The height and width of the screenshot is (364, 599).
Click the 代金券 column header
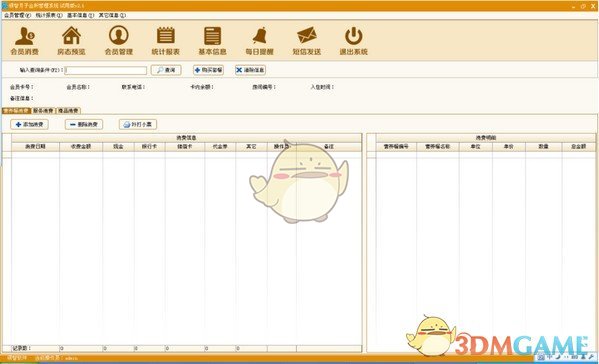click(220, 146)
